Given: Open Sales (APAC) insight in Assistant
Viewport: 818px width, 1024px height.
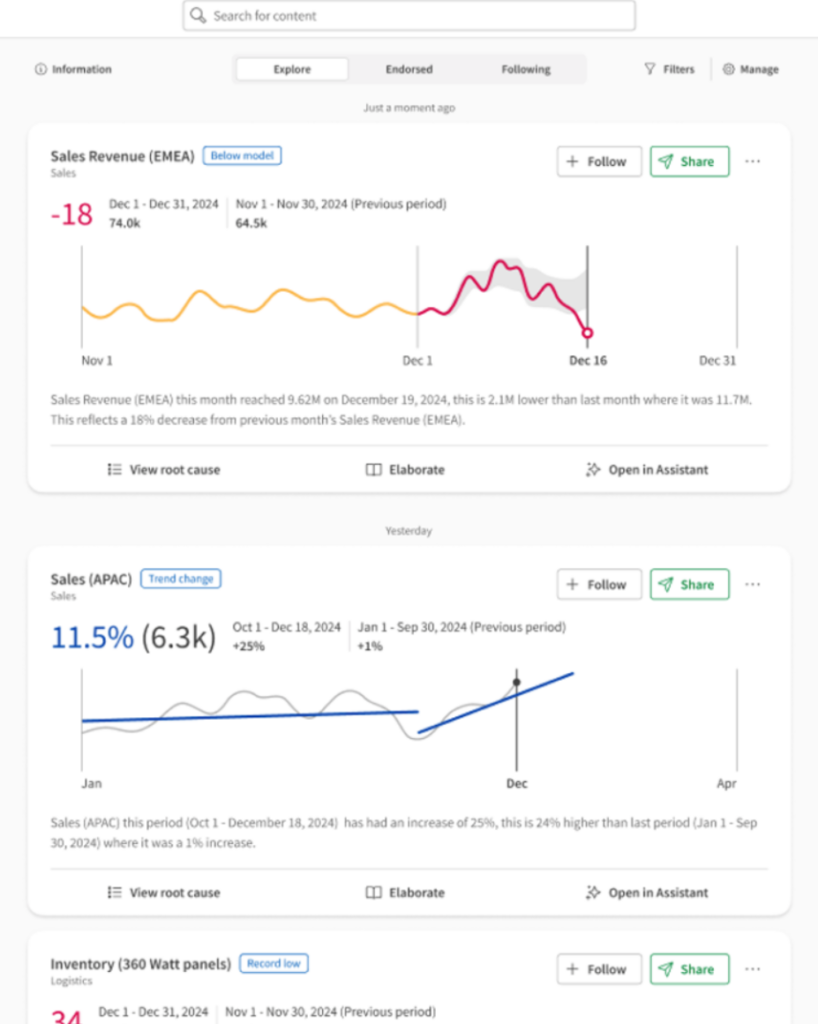Looking at the screenshot, I should click(647, 893).
